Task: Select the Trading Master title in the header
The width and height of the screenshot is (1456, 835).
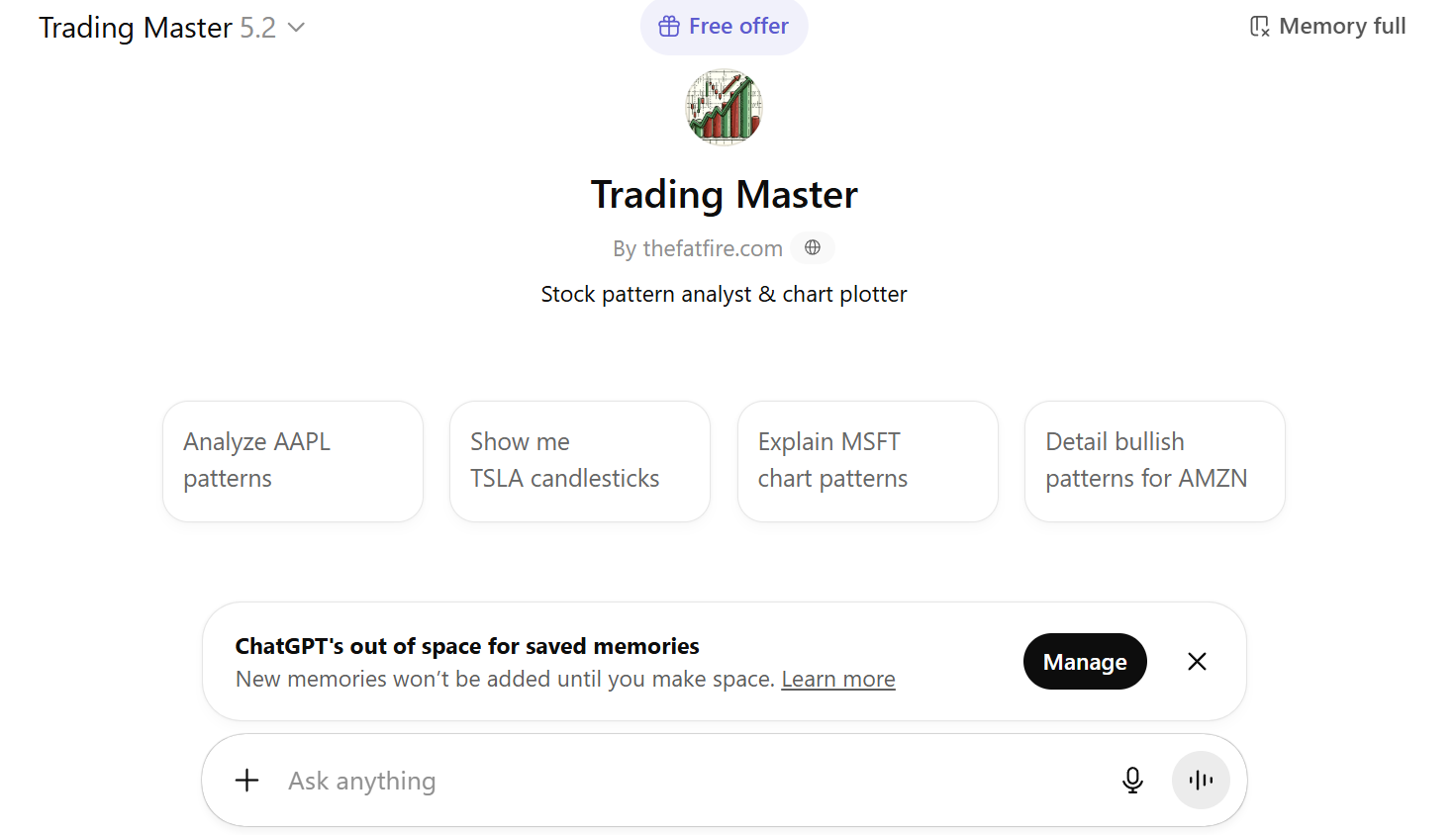Action: pos(724,194)
